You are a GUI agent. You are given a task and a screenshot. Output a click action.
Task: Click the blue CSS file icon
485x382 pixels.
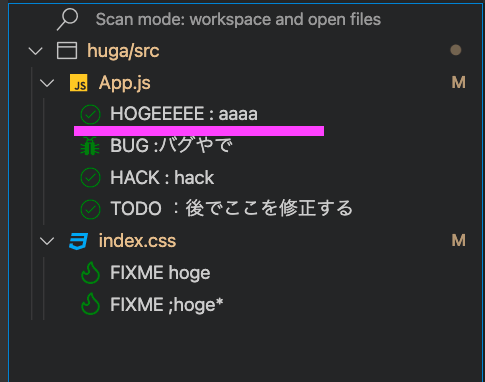(x=79, y=241)
